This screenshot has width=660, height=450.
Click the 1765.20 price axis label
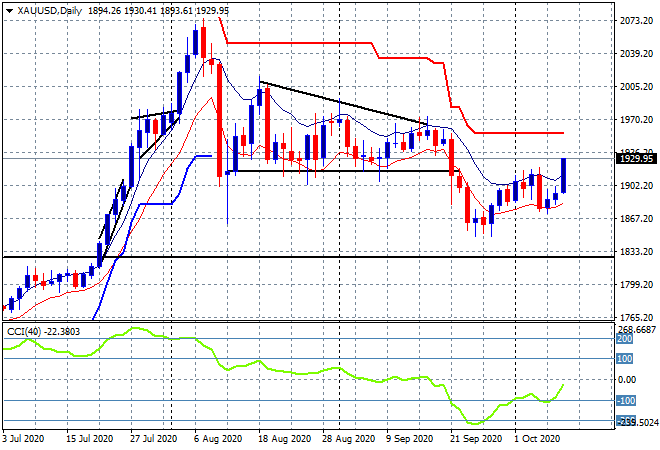click(x=636, y=317)
